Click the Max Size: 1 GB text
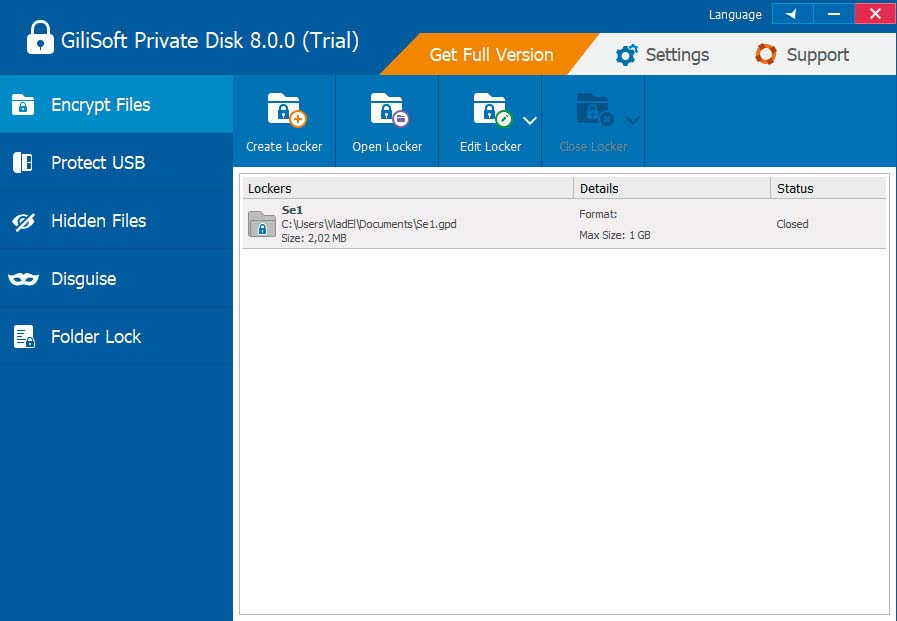The height and width of the screenshot is (621, 897). (615, 235)
